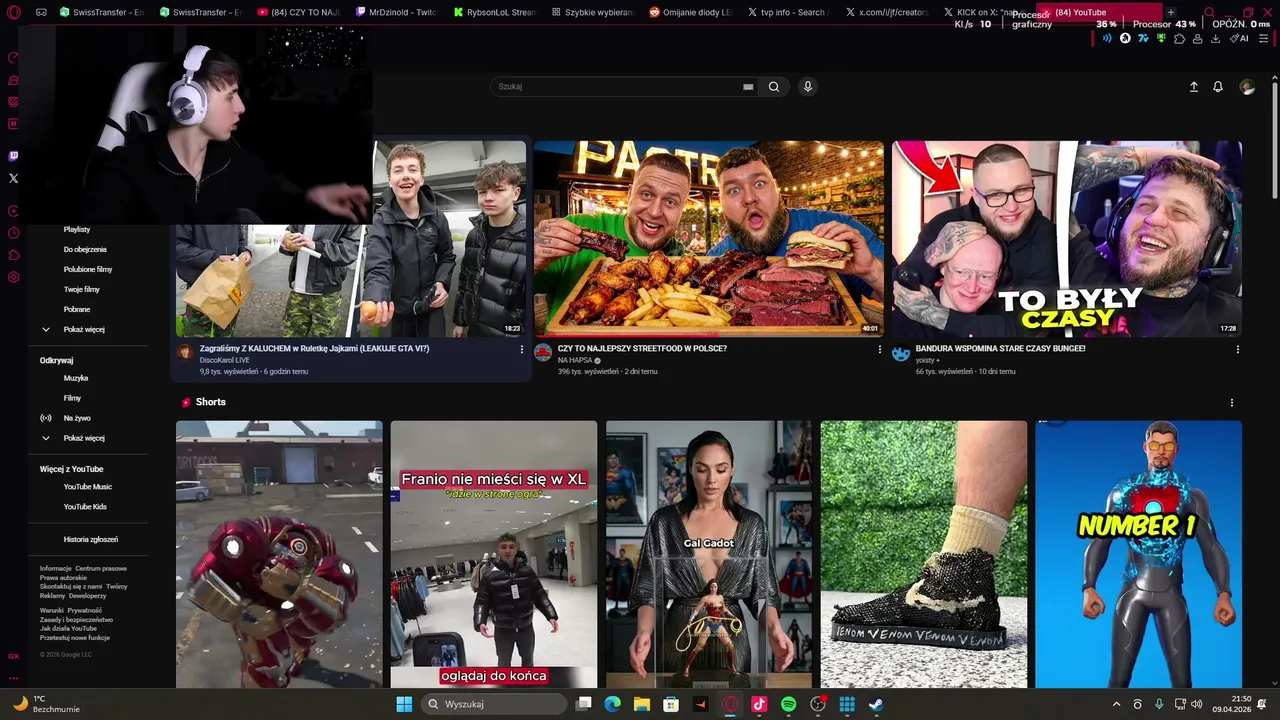The image size is (1280, 720).
Task: Open the Gal Gadot Short
Action: pyautogui.click(x=709, y=554)
